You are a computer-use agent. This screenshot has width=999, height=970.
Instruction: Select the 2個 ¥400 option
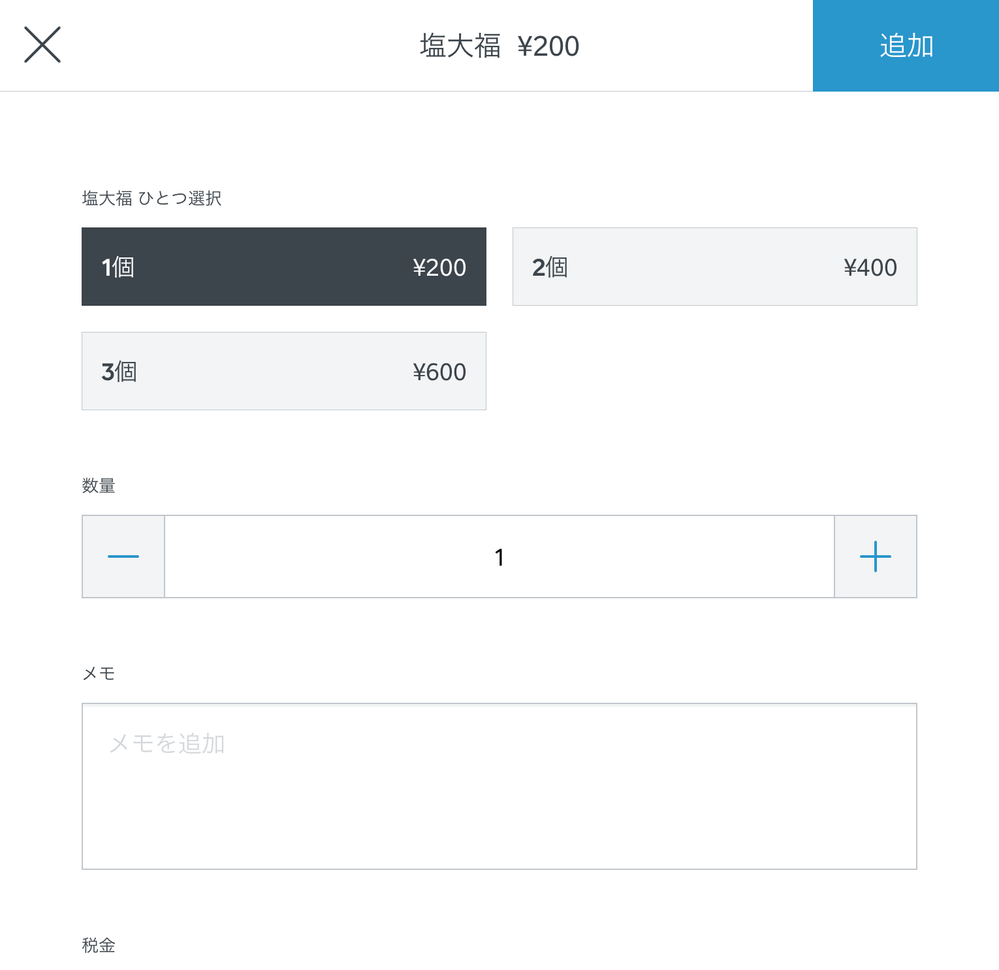coord(714,266)
